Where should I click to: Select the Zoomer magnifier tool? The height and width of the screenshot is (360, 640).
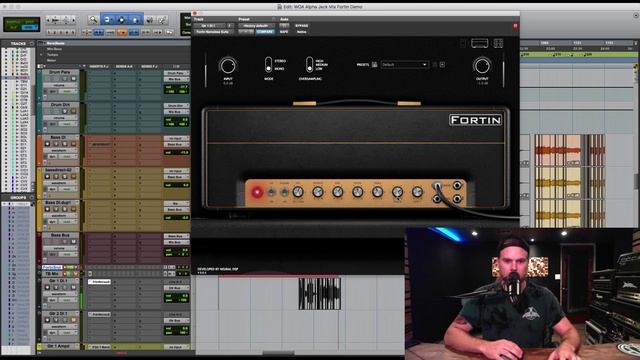coord(93,19)
